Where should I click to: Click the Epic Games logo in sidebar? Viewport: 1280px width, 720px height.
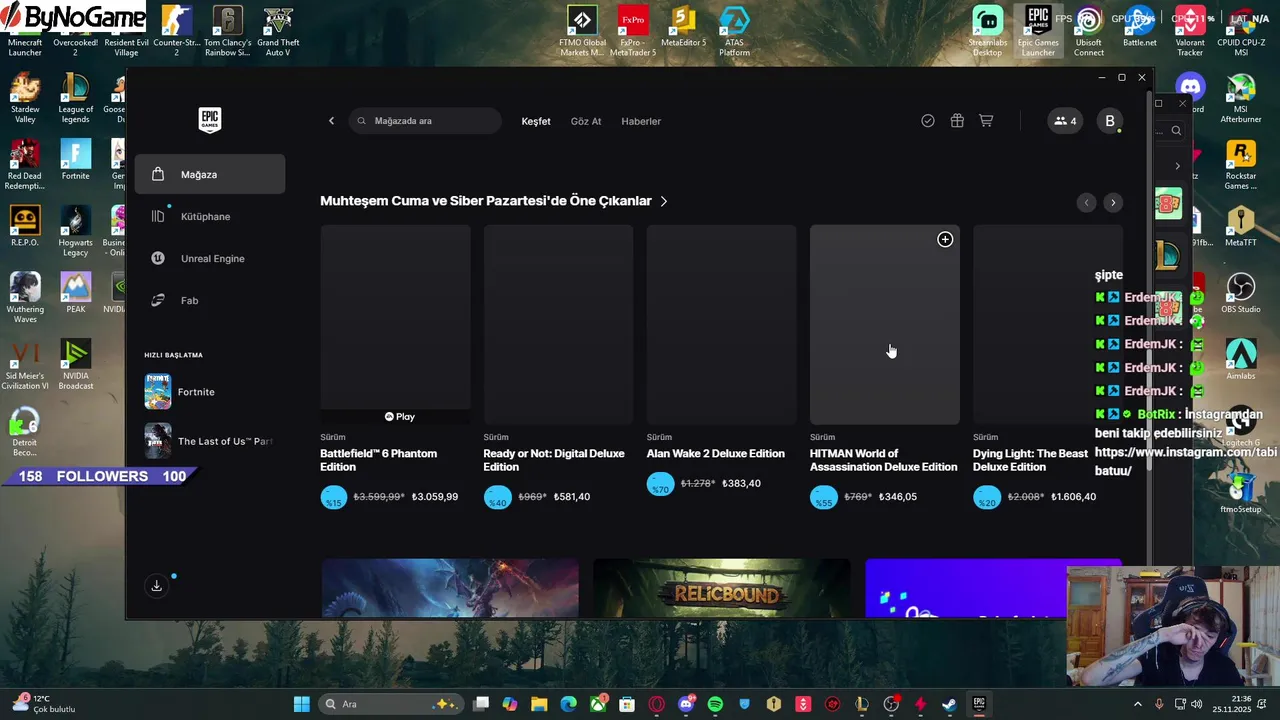210,120
